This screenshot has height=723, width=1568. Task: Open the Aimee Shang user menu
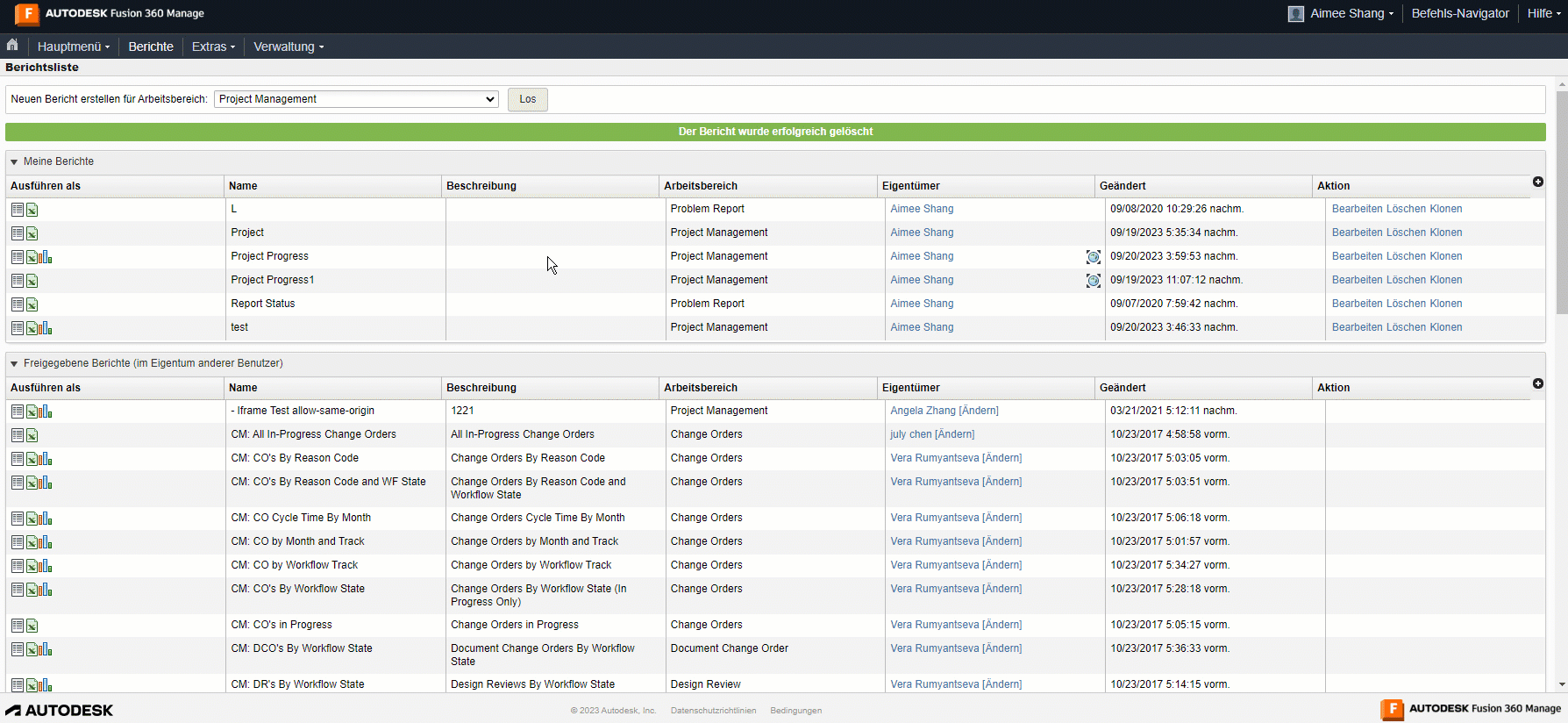click(1341, 13)
